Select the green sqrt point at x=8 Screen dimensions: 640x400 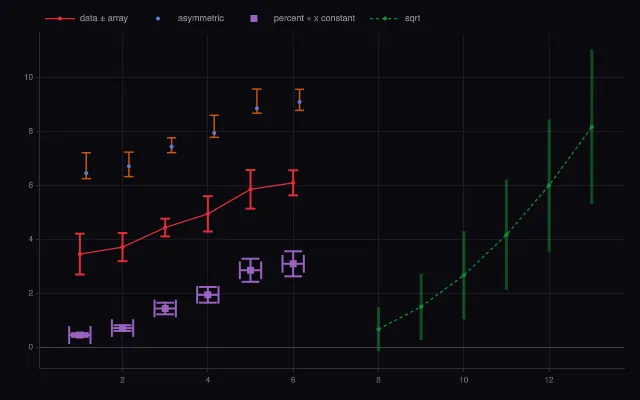pos(378,329)
